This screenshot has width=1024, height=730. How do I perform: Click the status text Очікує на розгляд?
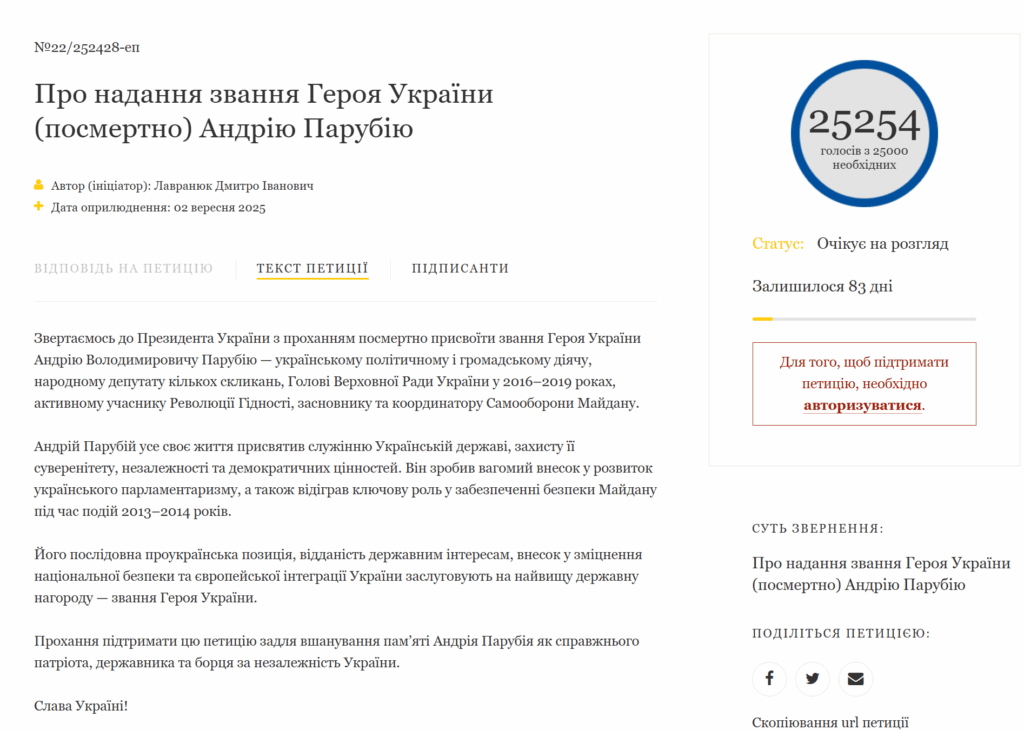882,244
